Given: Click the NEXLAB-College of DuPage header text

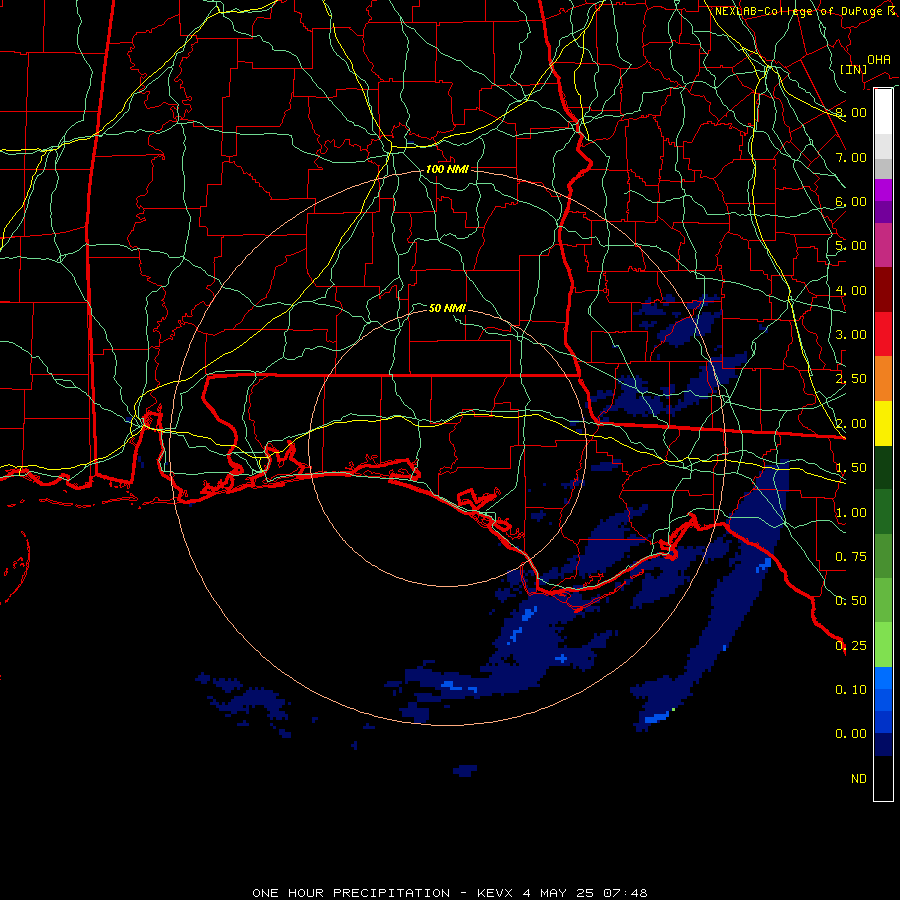Looking at the screenshot, I should pyautogui.click(x=804, y=11).
